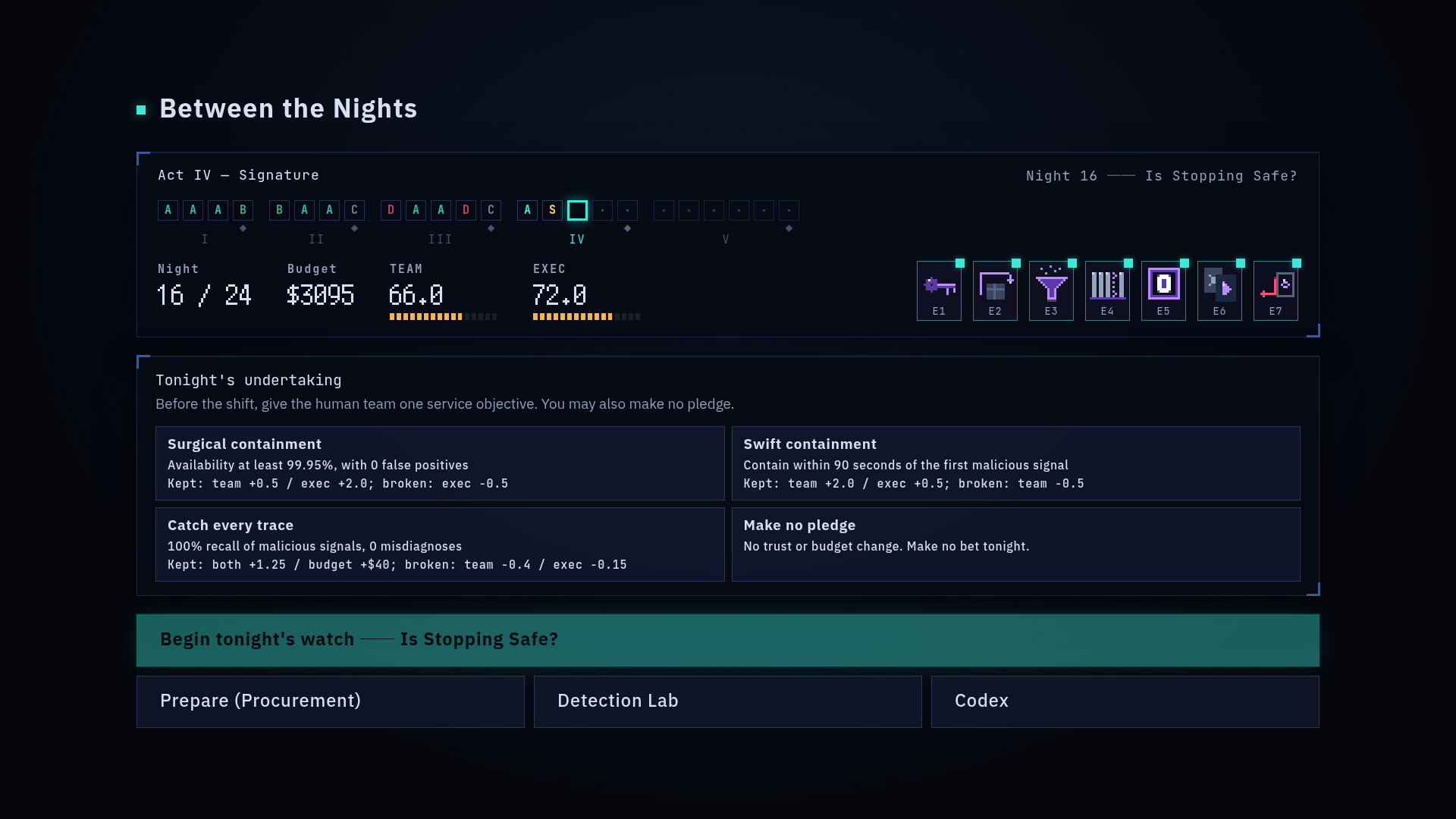Click the Budget value $3095

[x=320, y=295]
